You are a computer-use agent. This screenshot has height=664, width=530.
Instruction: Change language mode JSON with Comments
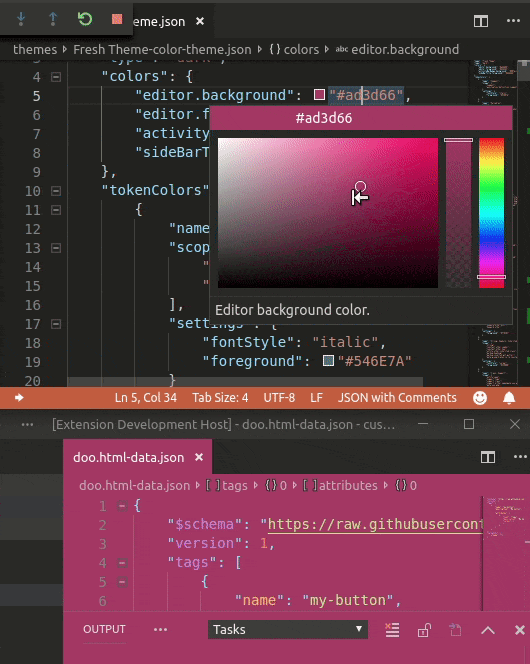pyautogui.click(x=397, y=398)
